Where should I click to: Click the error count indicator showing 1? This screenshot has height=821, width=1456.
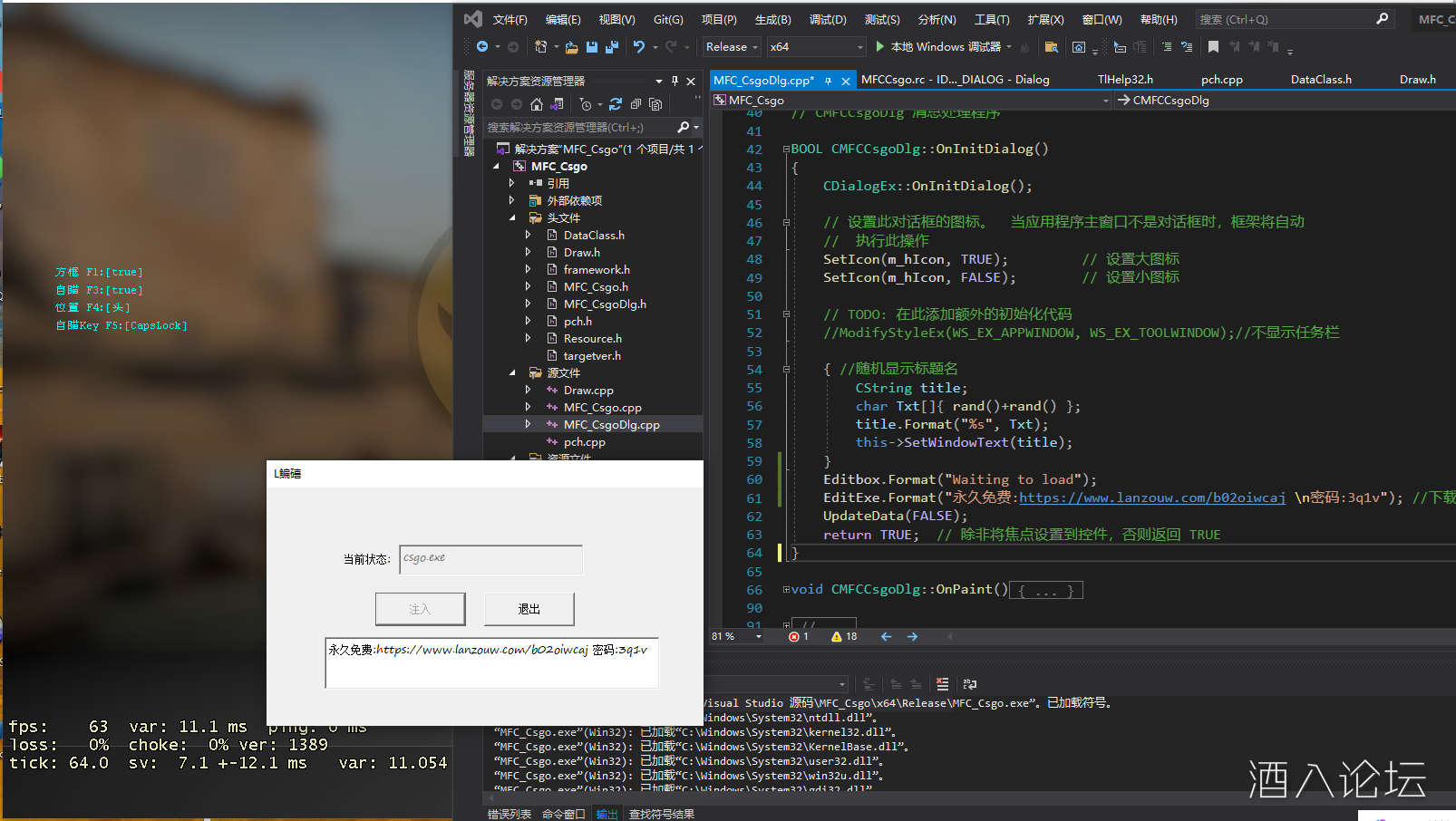[799, 637]
